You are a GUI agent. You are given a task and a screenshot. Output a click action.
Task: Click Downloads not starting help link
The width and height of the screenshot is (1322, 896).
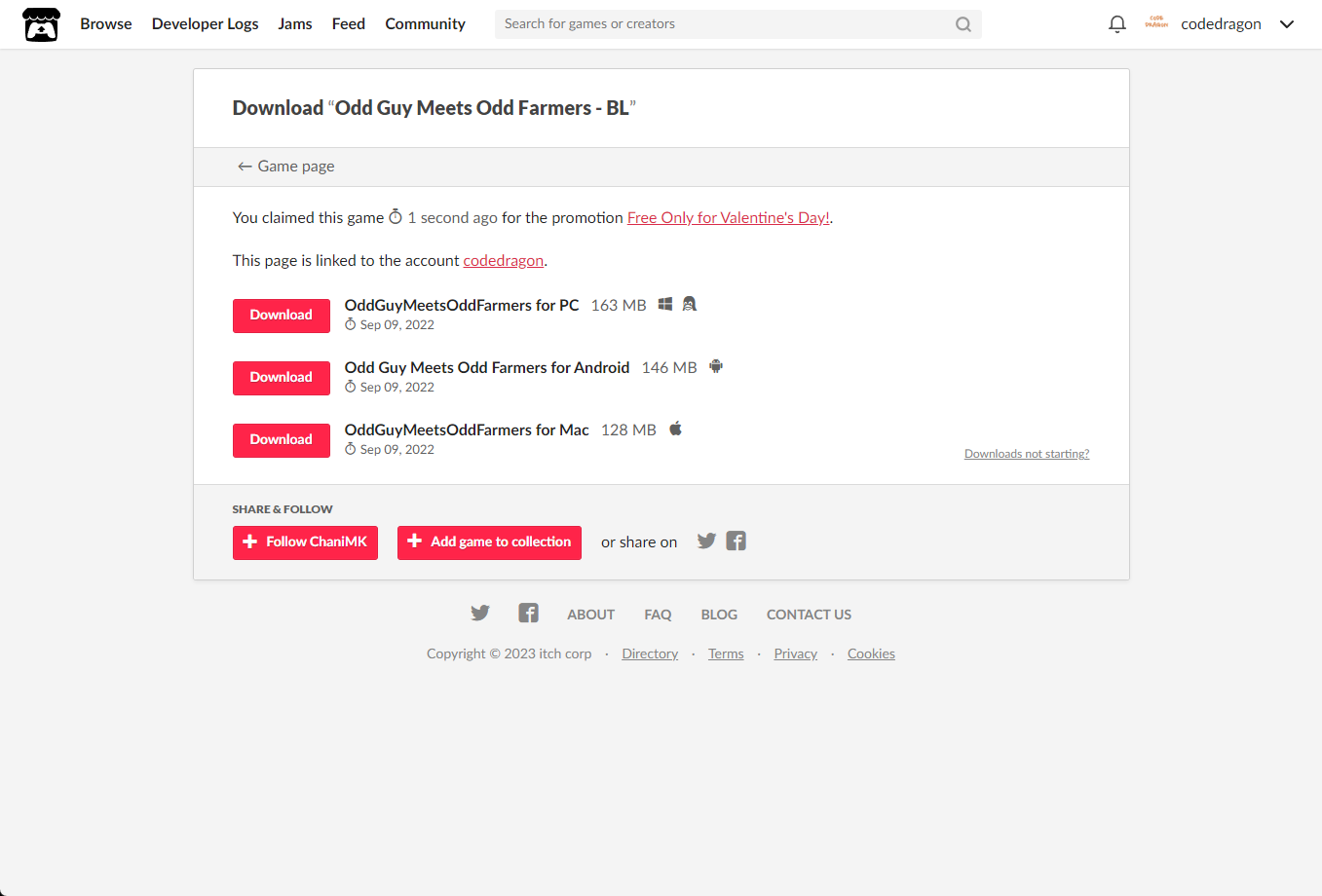1027,454
